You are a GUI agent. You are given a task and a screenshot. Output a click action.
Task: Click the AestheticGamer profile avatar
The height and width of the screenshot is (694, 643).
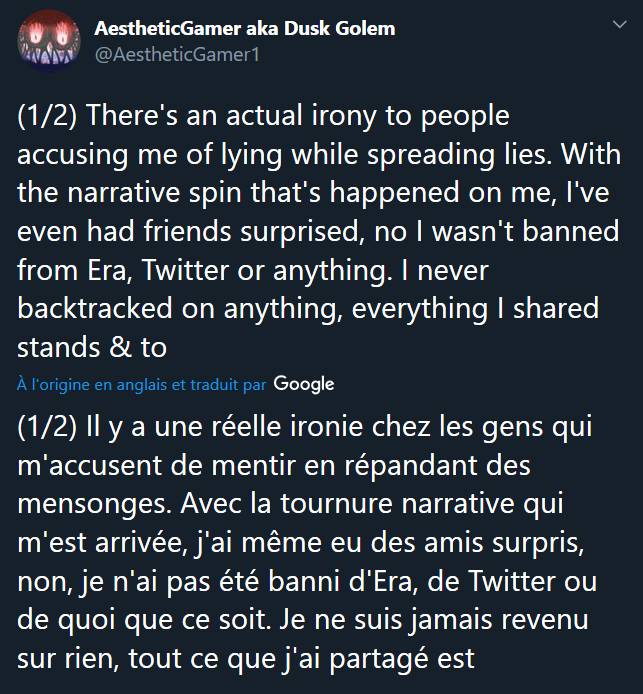click(x=44, y=41)
